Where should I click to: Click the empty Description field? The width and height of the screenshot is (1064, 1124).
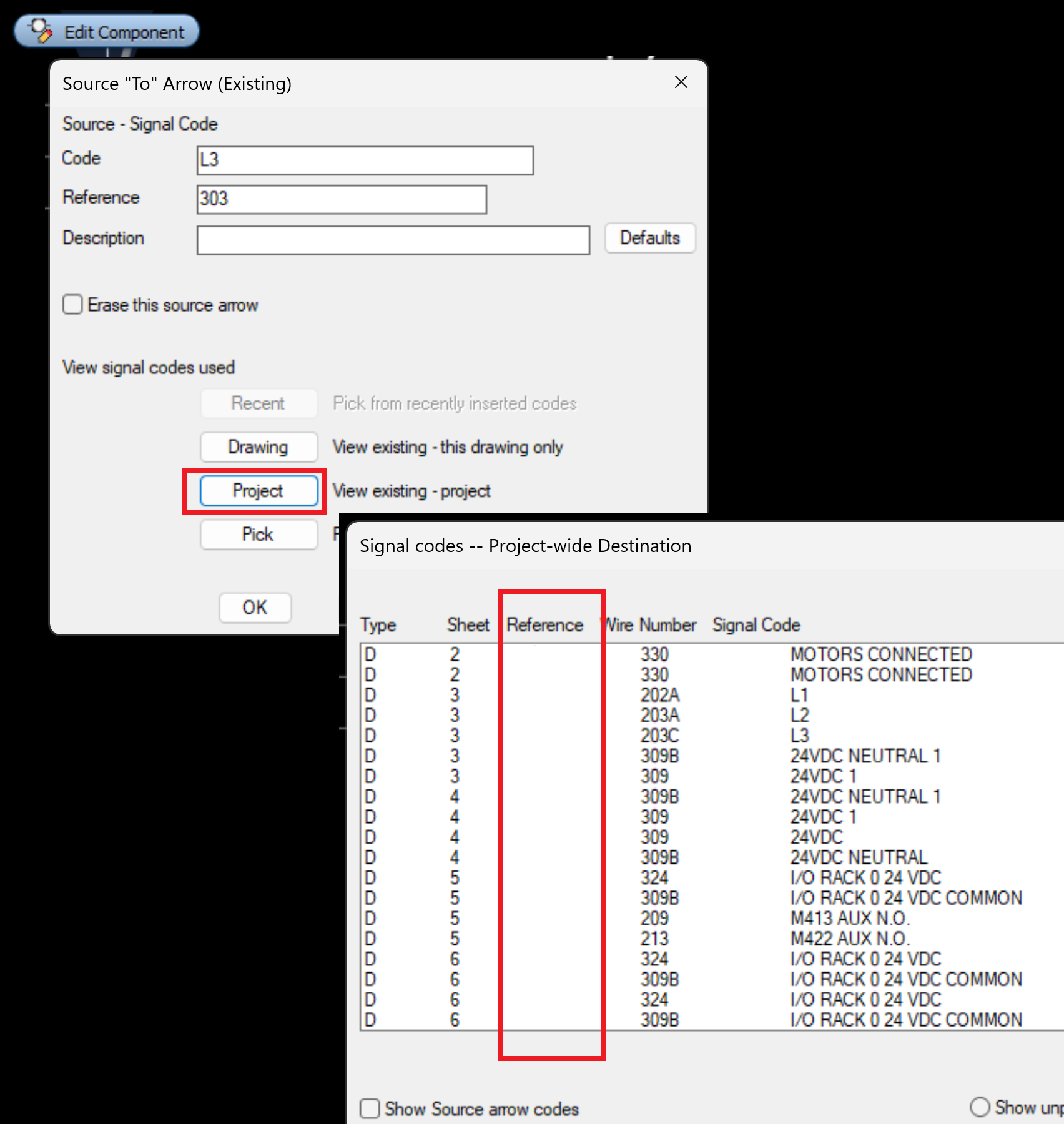point(392,240)
